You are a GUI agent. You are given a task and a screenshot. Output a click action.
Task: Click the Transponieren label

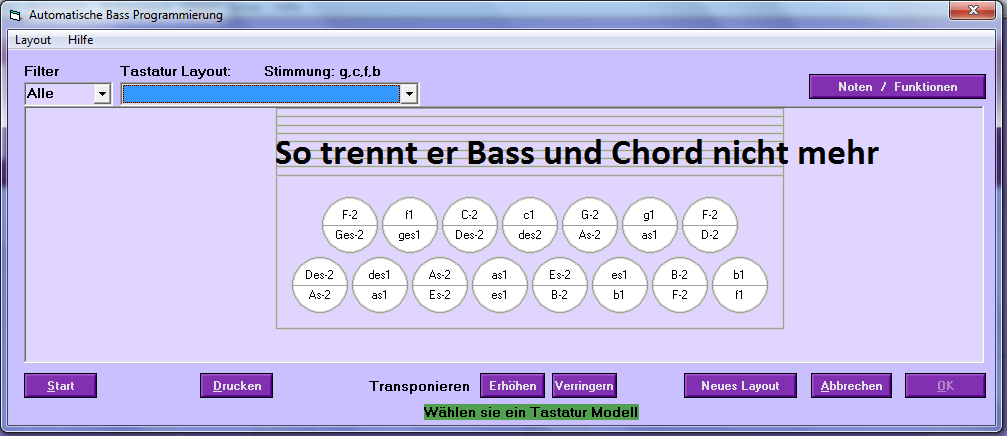pyautogui.click(x=419, y=387)
